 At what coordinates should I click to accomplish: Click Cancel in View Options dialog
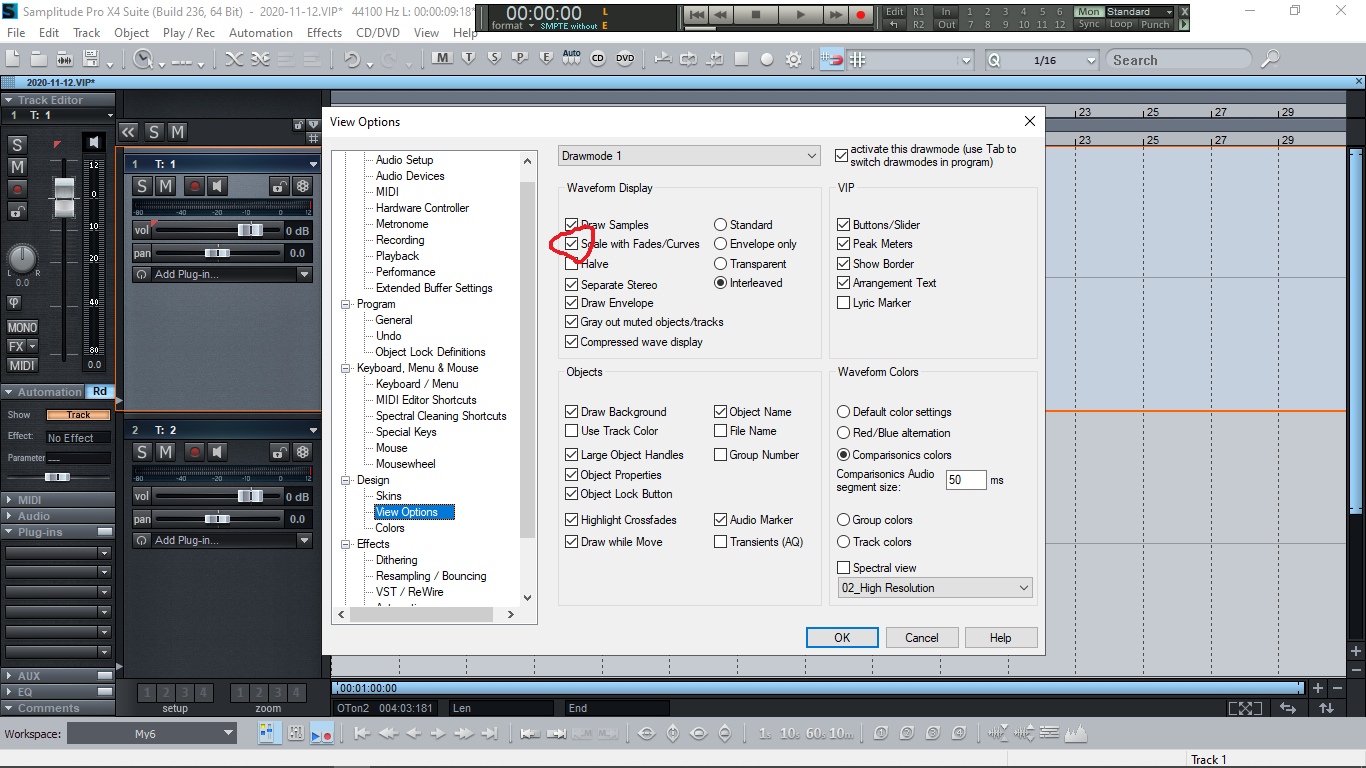922,638
